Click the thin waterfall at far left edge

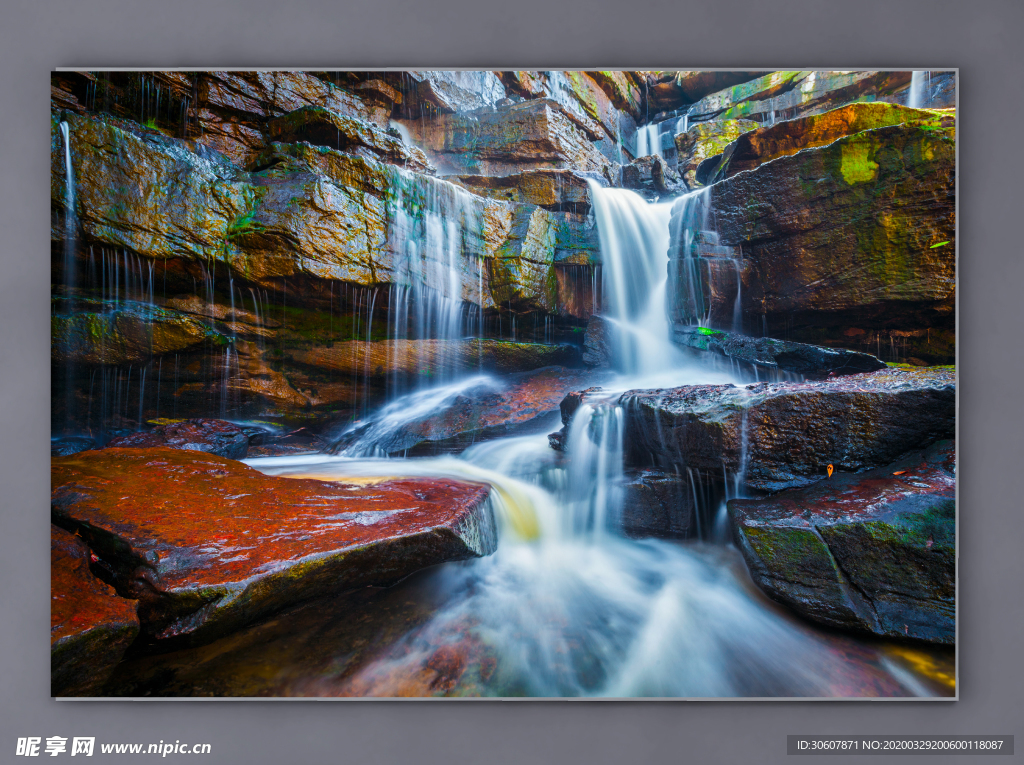68,180
